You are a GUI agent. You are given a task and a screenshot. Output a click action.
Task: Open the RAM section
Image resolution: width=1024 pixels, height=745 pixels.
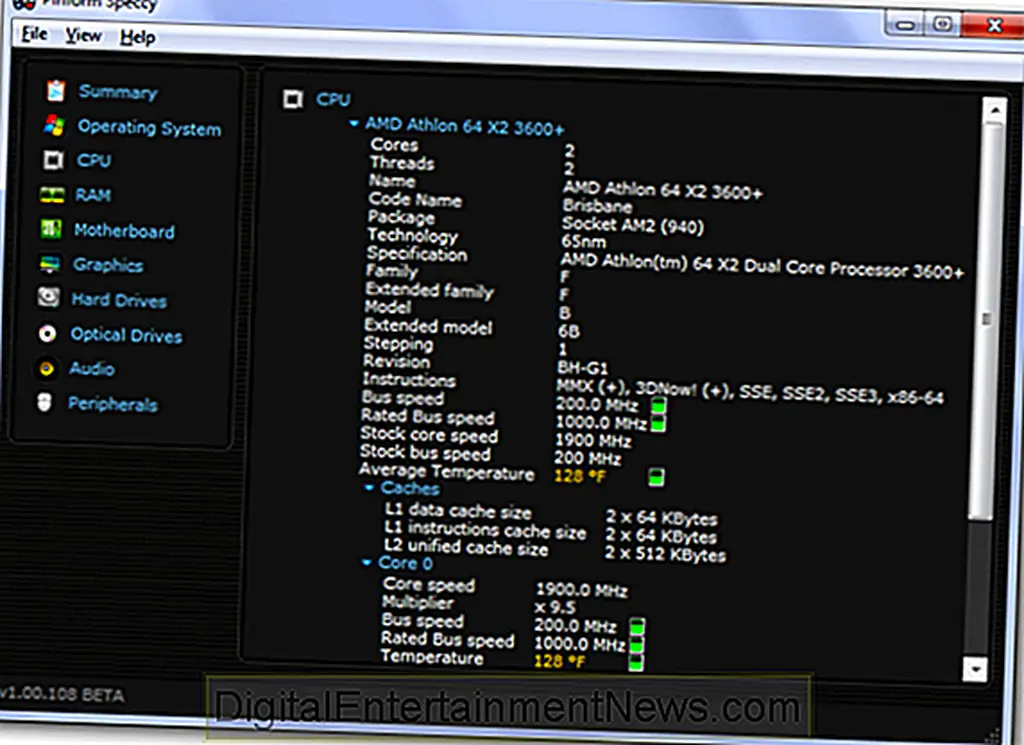[93, 195]
